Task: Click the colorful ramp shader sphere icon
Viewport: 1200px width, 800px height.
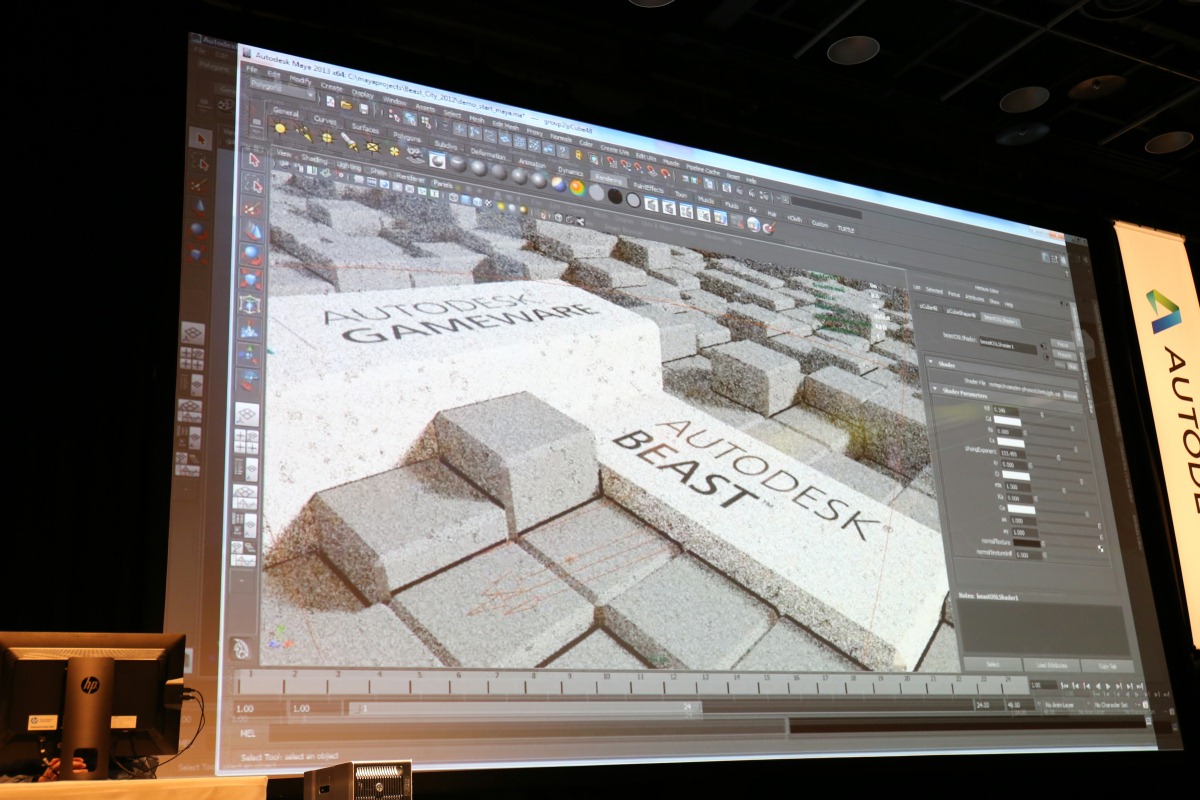Action: tap(577, 187)
